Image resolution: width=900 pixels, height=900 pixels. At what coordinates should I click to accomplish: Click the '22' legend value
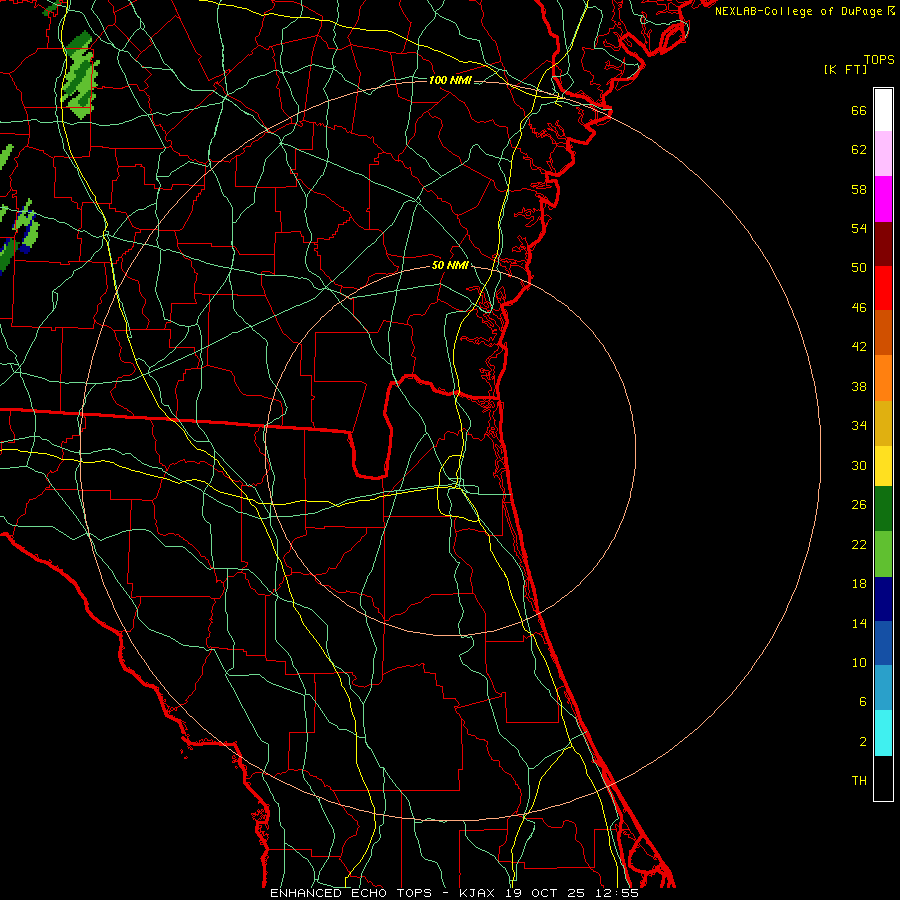point(859,545)
